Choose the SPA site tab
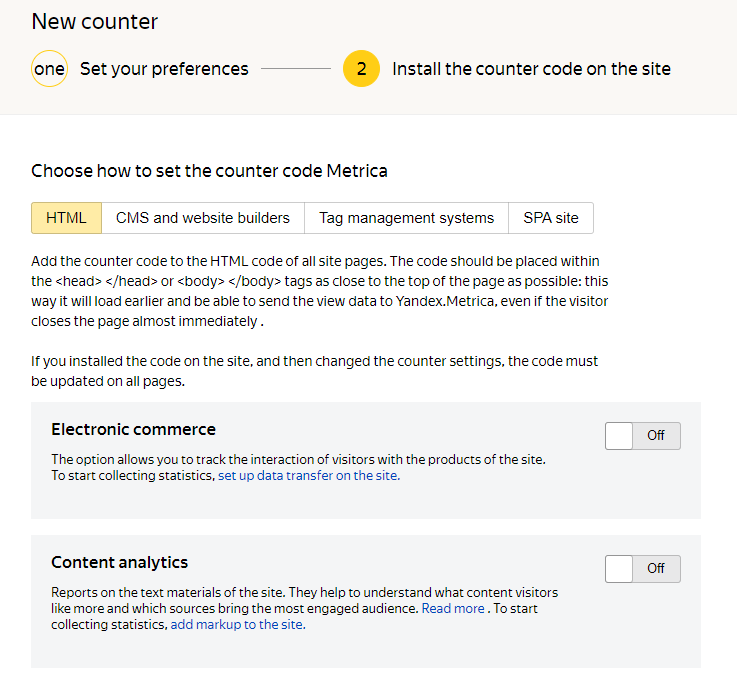Image resolution: width=737 pixels, height=680 pixels. [x=551, y=218]
